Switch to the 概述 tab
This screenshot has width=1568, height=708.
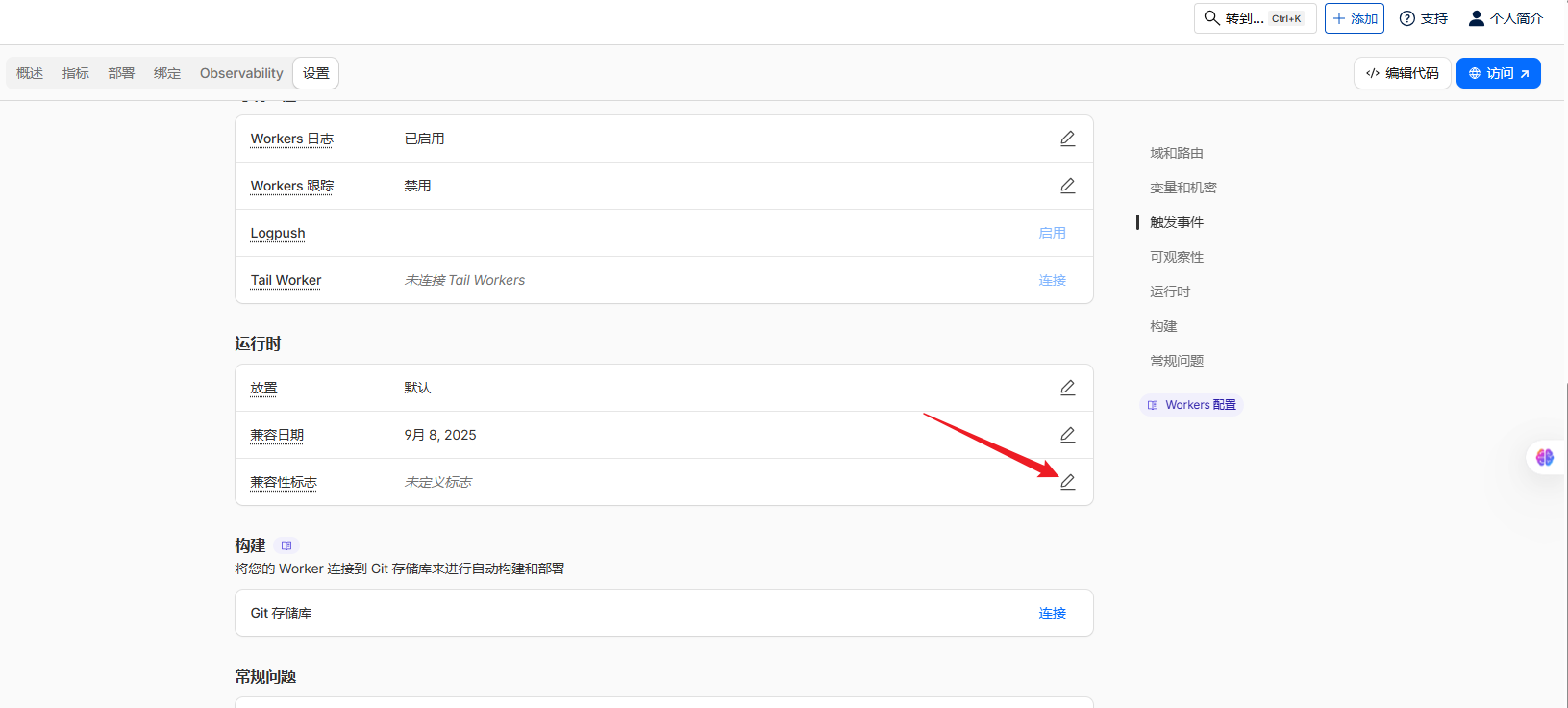coord(30,73)
